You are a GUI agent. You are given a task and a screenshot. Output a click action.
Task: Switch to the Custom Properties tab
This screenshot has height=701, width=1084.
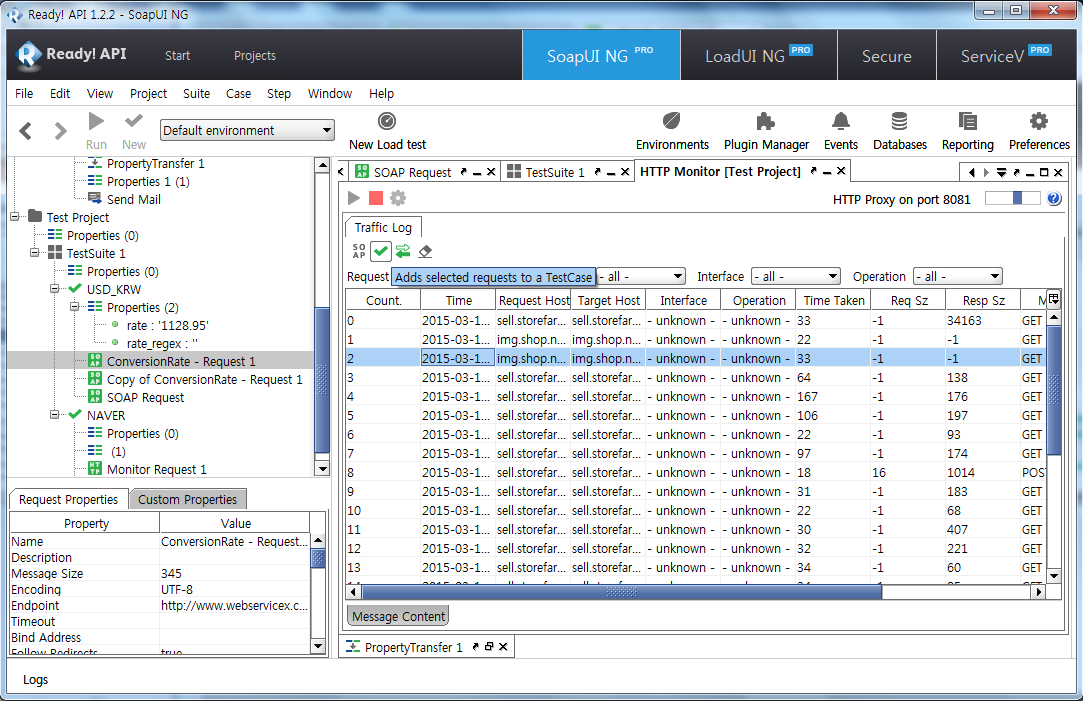187,500
